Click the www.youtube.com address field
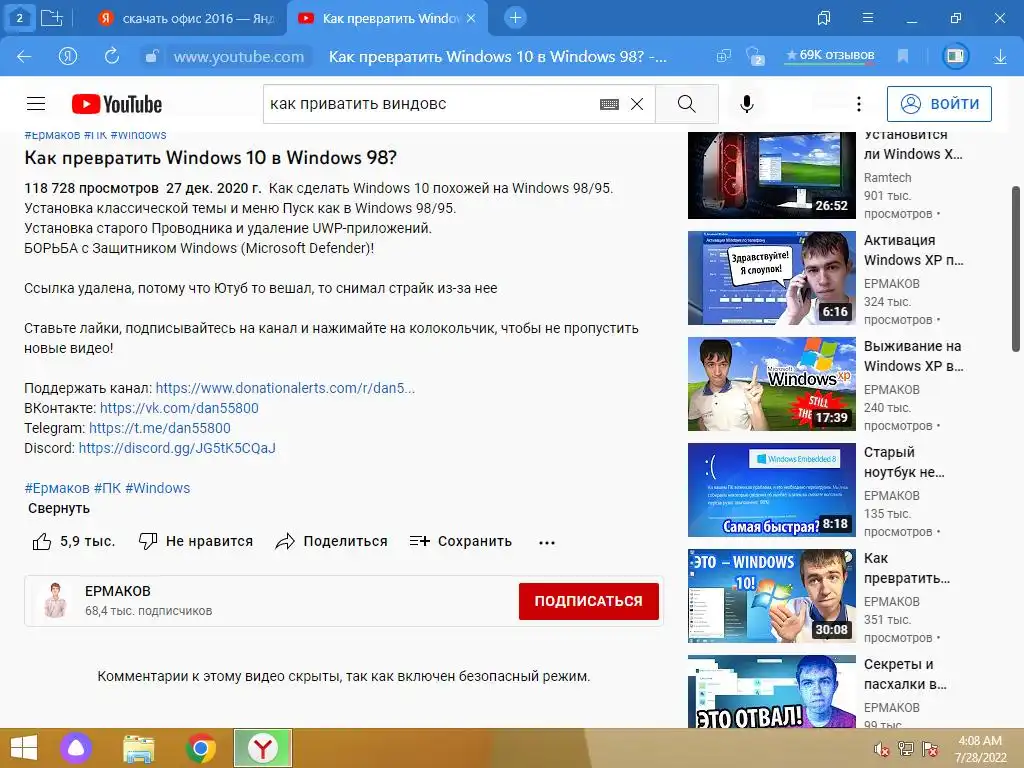 pos(238,57)
